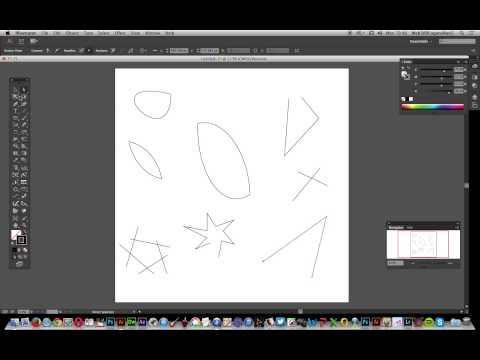Click After Effects icon in the Dock

pos(142,322)
